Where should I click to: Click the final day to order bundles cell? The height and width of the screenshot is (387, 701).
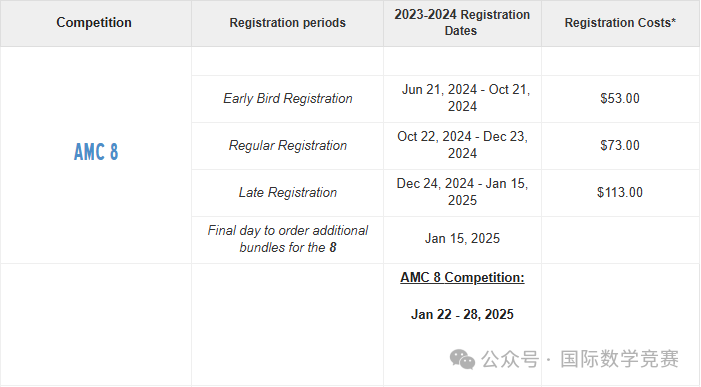coord(287,239)
